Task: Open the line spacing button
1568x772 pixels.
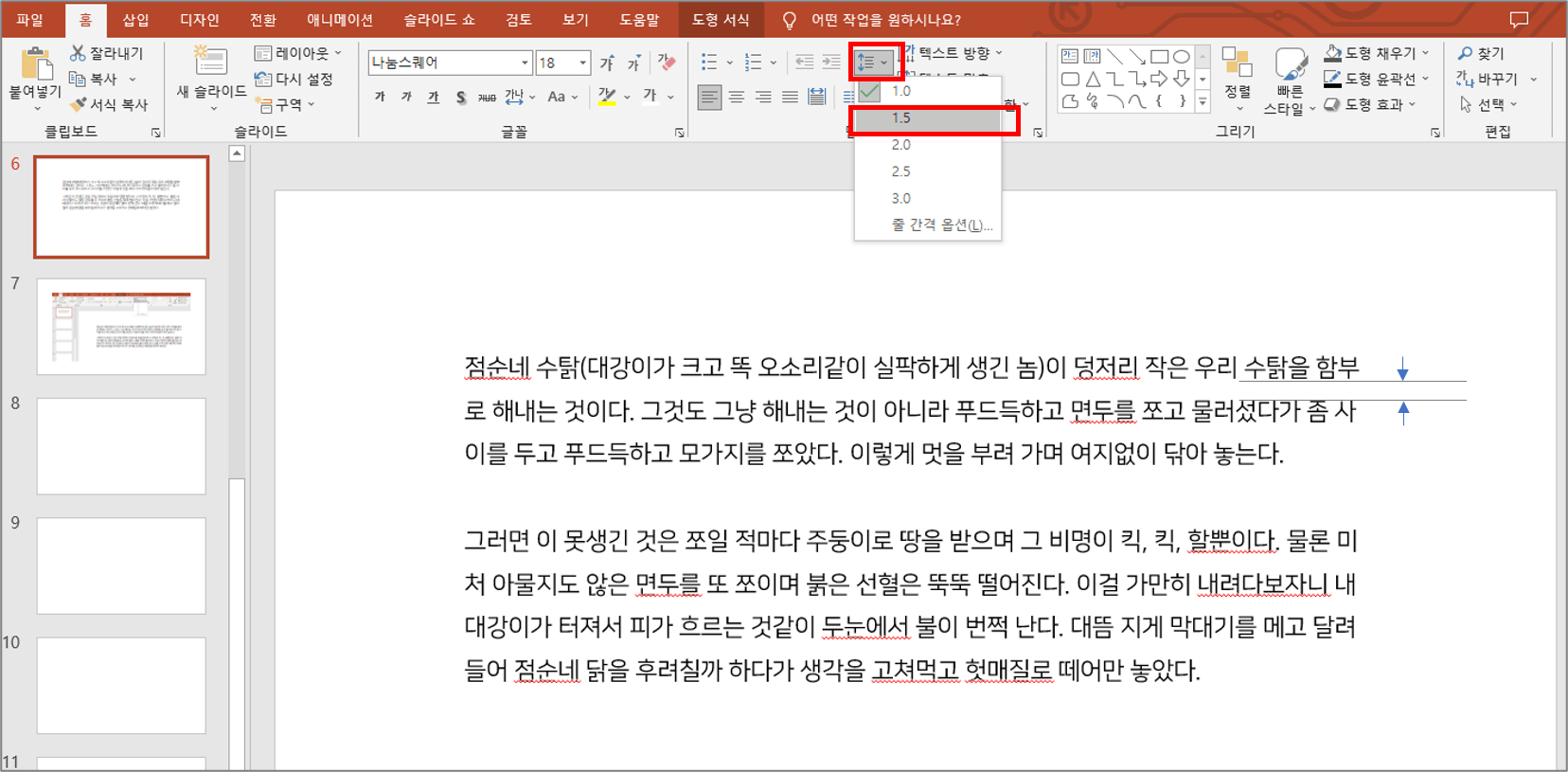Action: [x=872, y=63]
